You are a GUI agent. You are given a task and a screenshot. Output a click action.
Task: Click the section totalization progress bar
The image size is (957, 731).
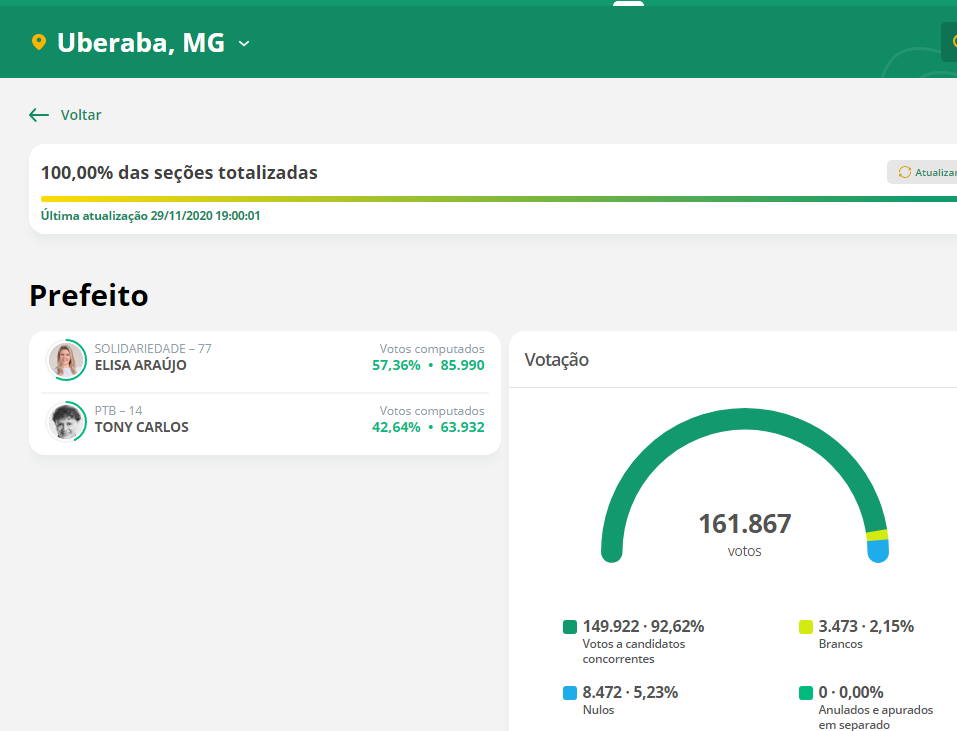[499, 199]
